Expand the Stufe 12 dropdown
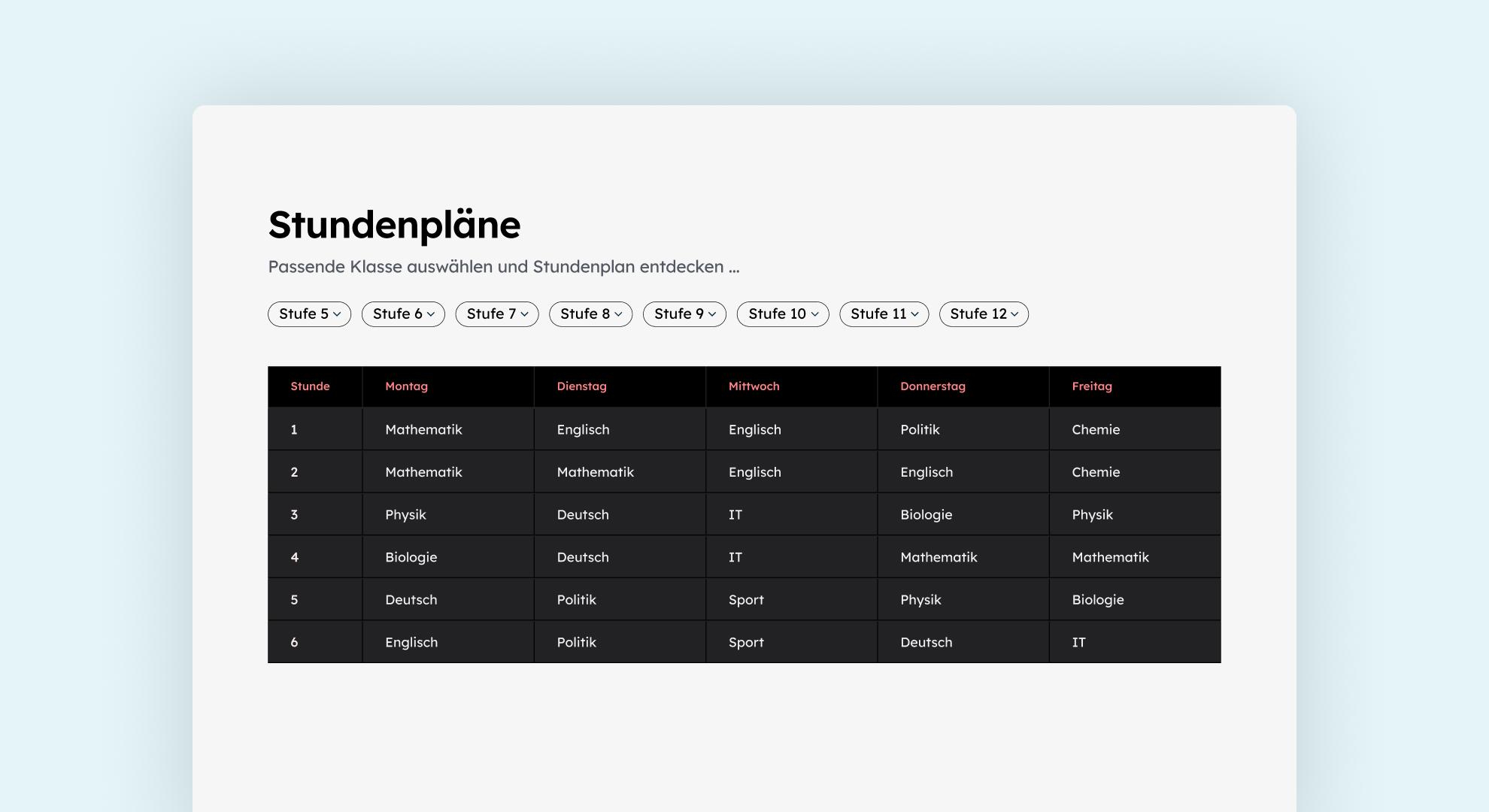This screenshot has height=812, width=1489. (984, 314)
